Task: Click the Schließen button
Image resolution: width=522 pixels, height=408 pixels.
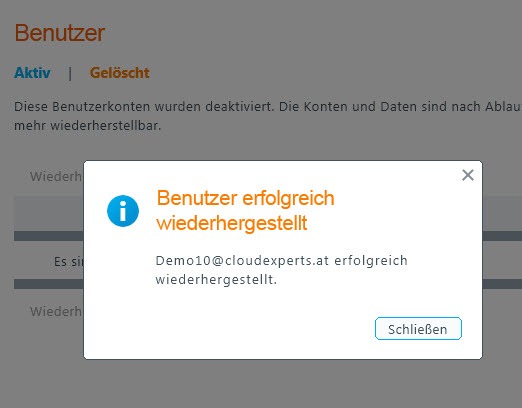Action: click(418, 329)
